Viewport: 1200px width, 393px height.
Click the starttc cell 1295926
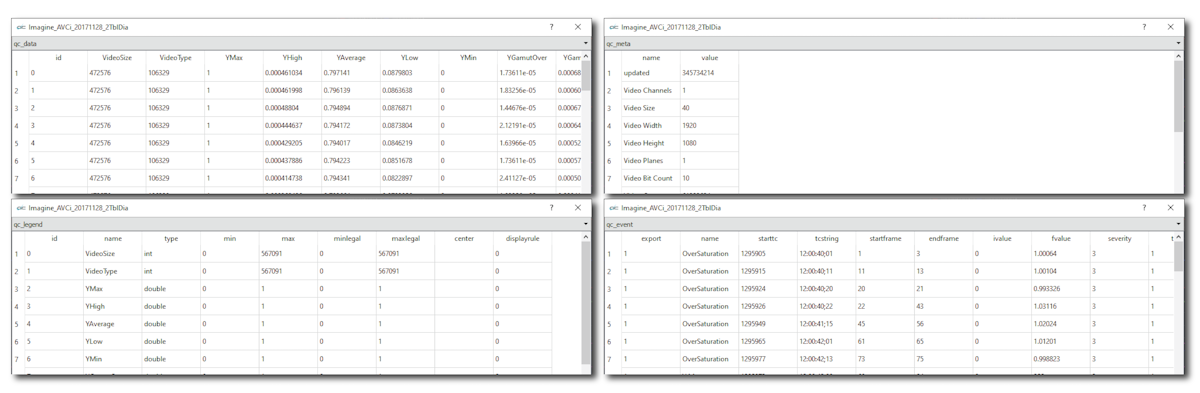click(768, 307)
